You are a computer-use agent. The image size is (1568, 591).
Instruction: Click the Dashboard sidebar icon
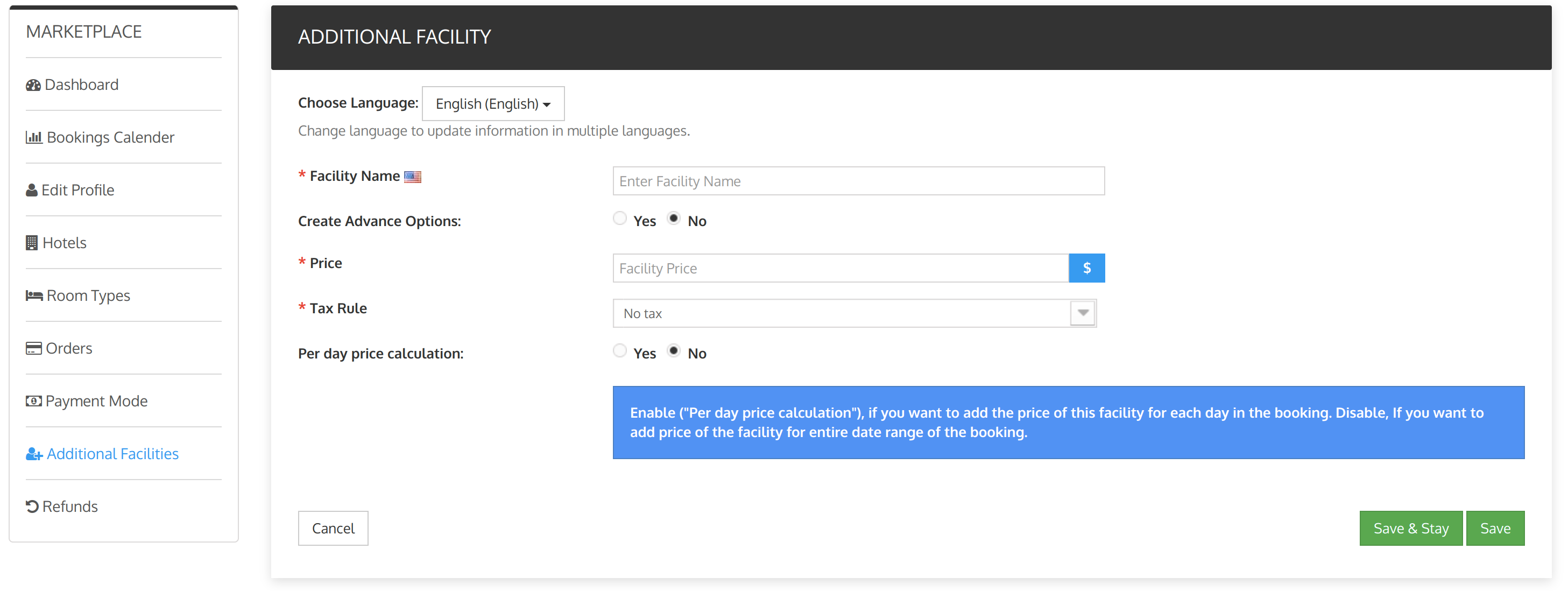(34, 85)
